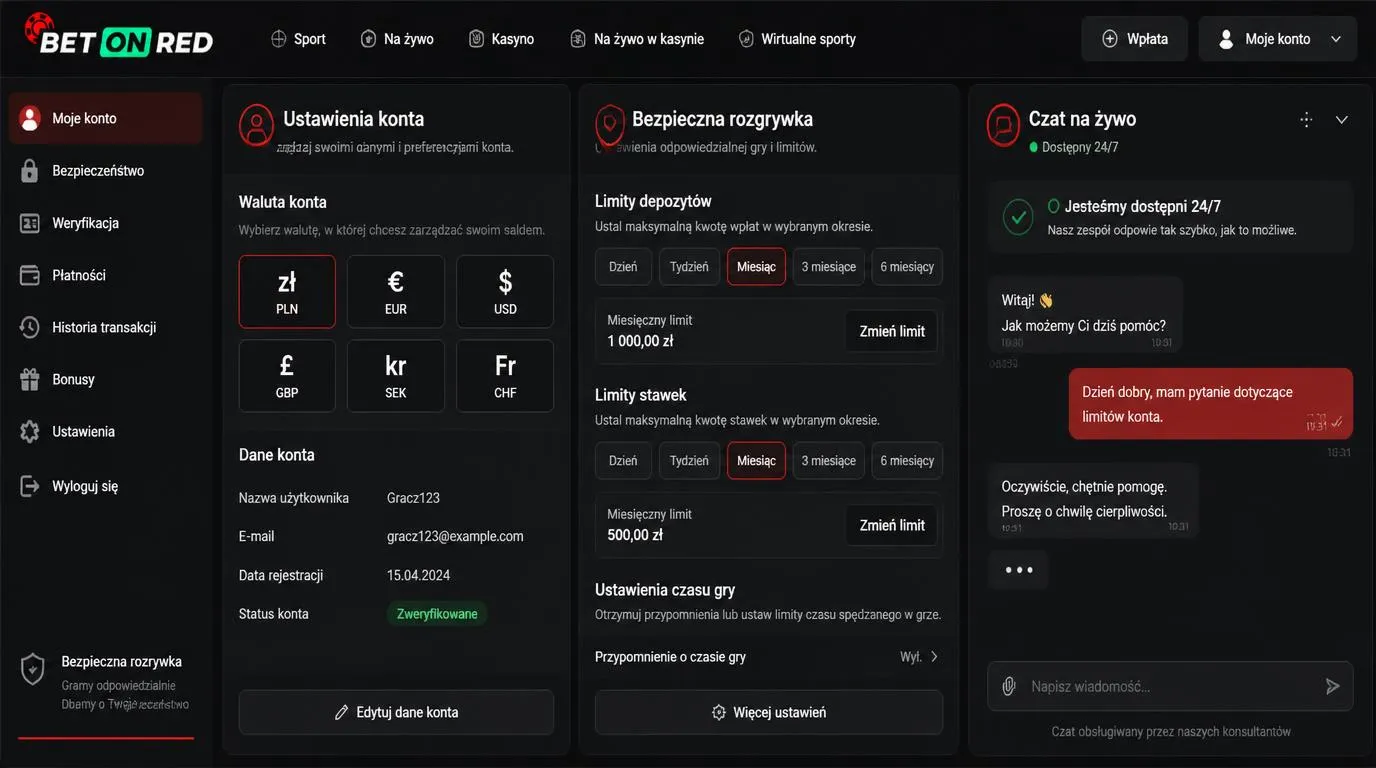Screen dimensions: 1376x768
Task: Open Historia transakcji via the clock icon
Action: point(30,327)
